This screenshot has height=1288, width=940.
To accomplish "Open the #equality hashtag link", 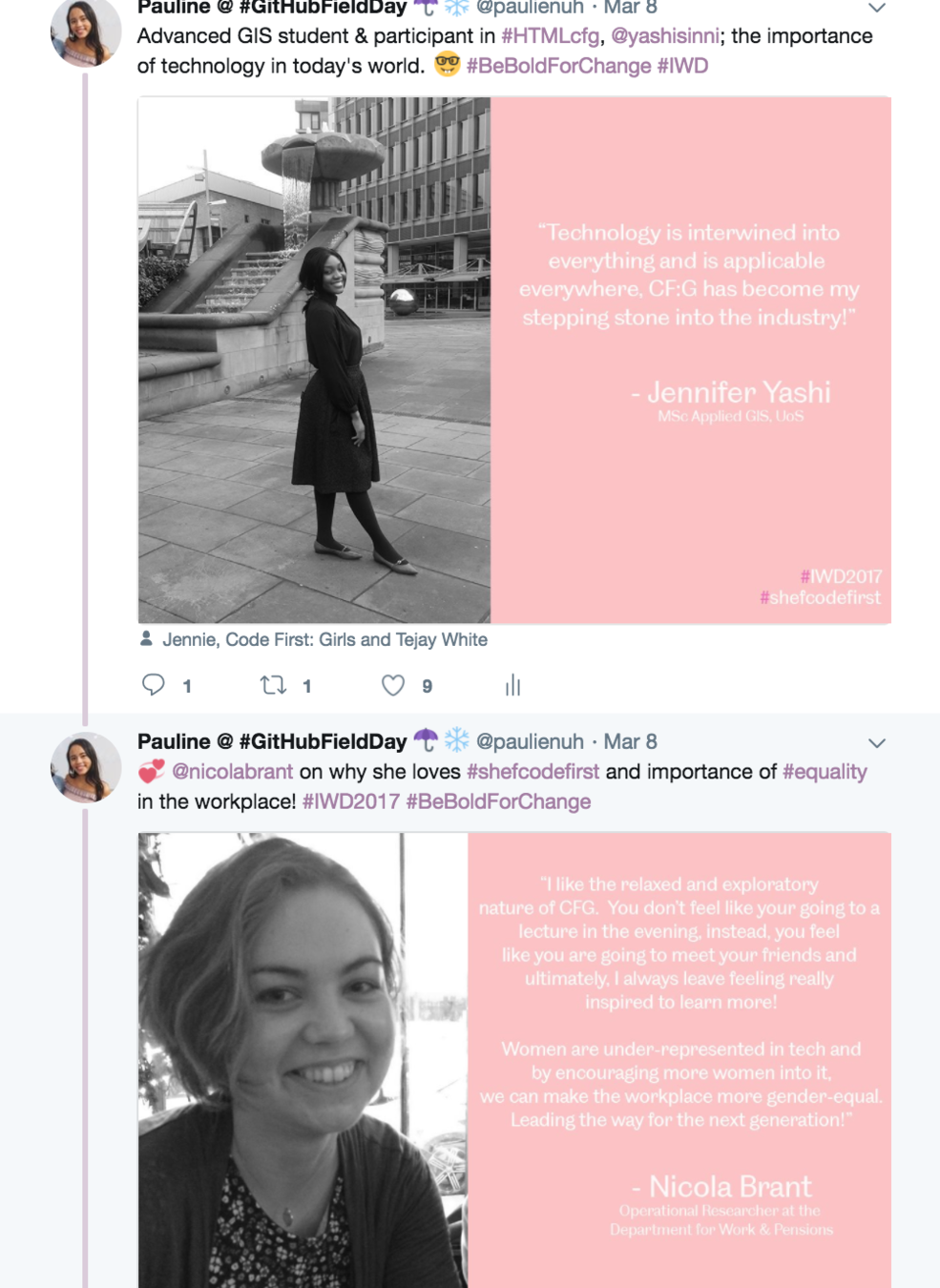I will point(825,772).
